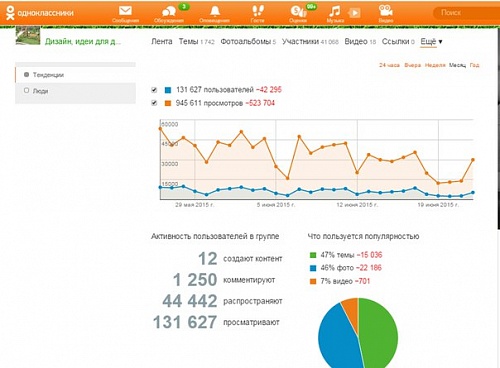Screen dimensions: 500x368
Task: Open the Messages envelope icon
Action: (x=125, y=11)
